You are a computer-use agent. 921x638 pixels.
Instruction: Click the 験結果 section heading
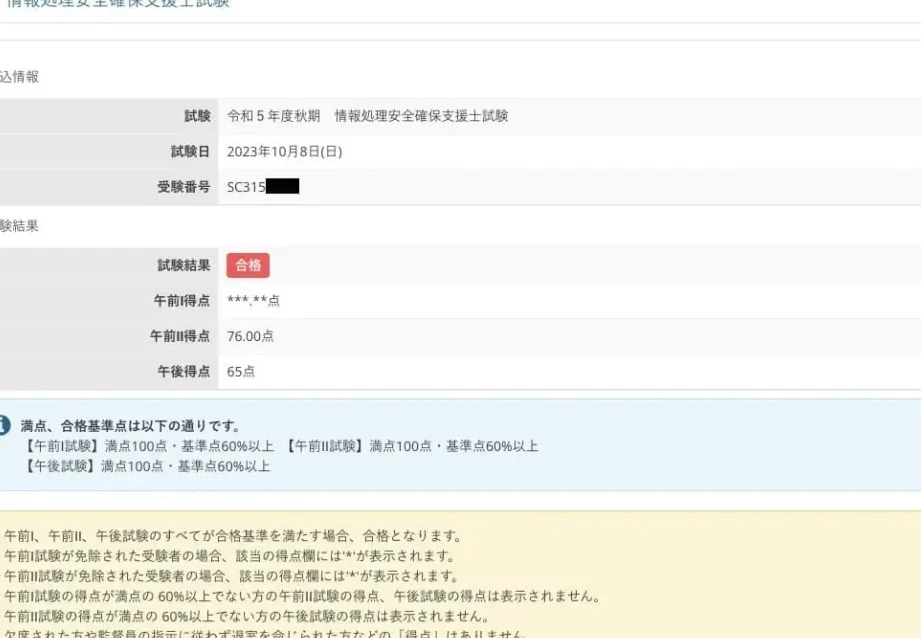(x=19, y=226)
